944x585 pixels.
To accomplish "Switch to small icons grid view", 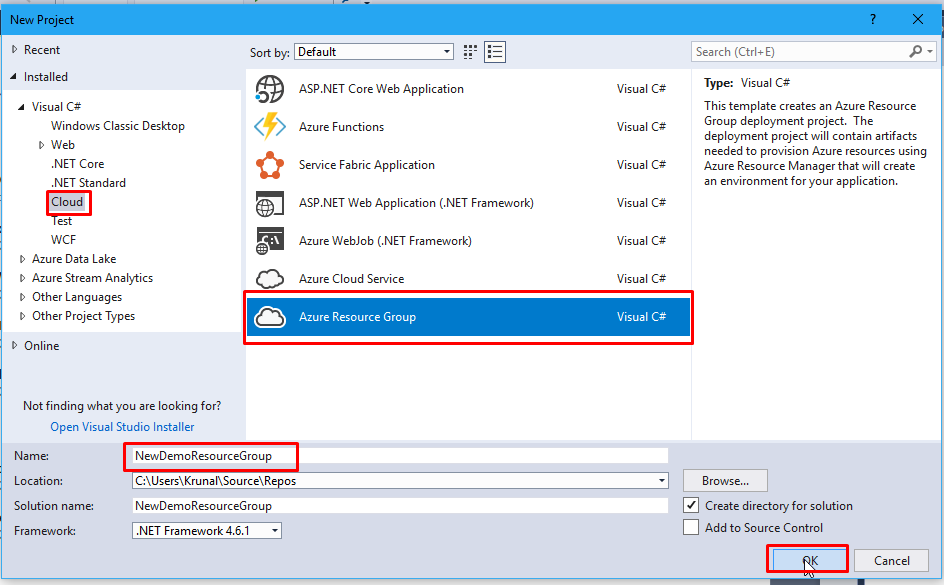I will [x=470, y=52].
